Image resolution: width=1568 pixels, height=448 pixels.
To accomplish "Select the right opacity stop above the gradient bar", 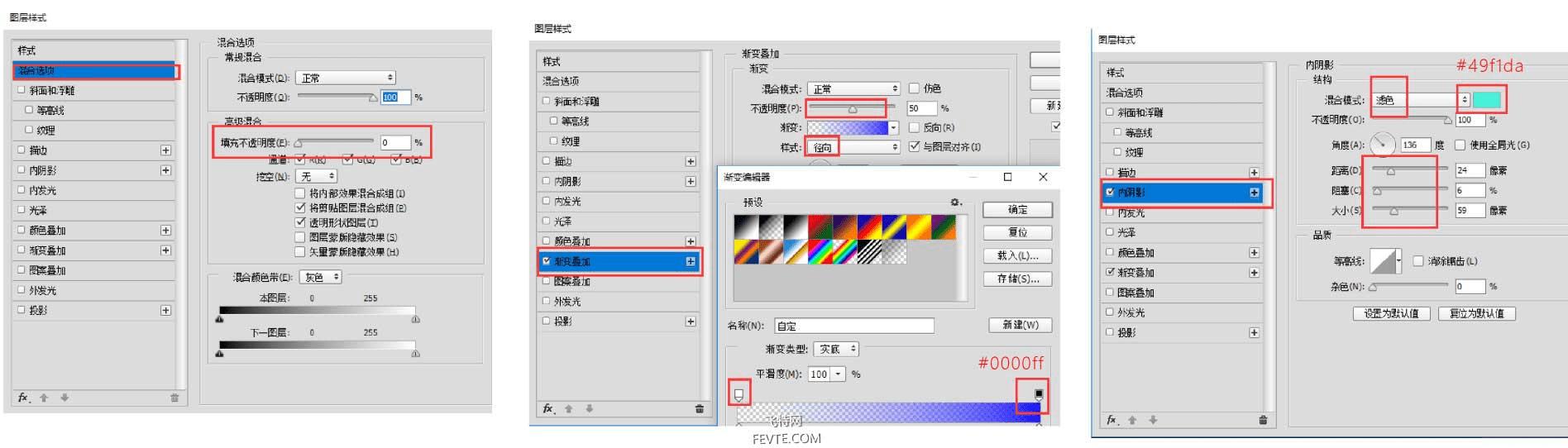I will pos(1039,393).
